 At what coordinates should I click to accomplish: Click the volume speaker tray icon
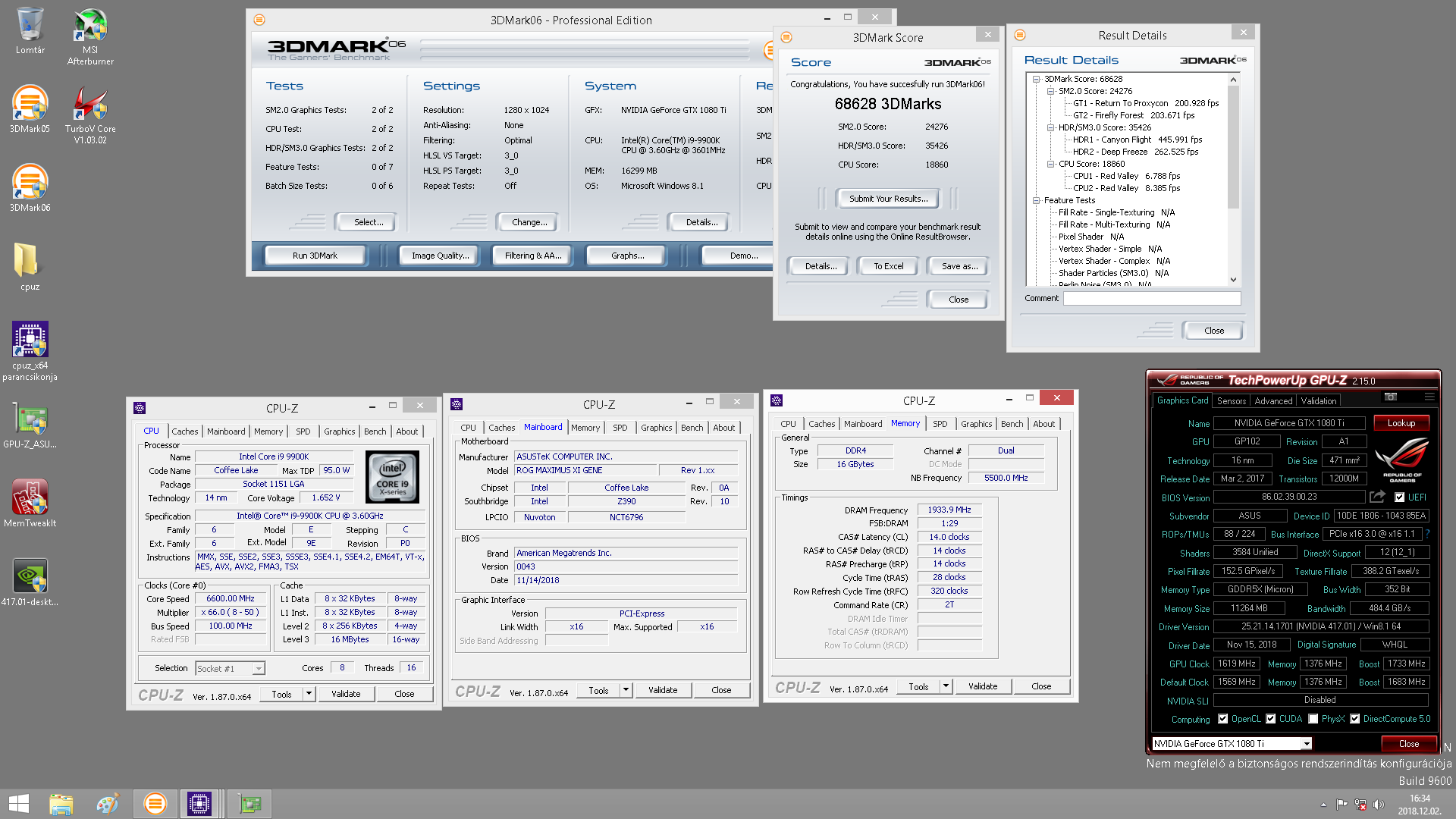tap(1378, 805)
